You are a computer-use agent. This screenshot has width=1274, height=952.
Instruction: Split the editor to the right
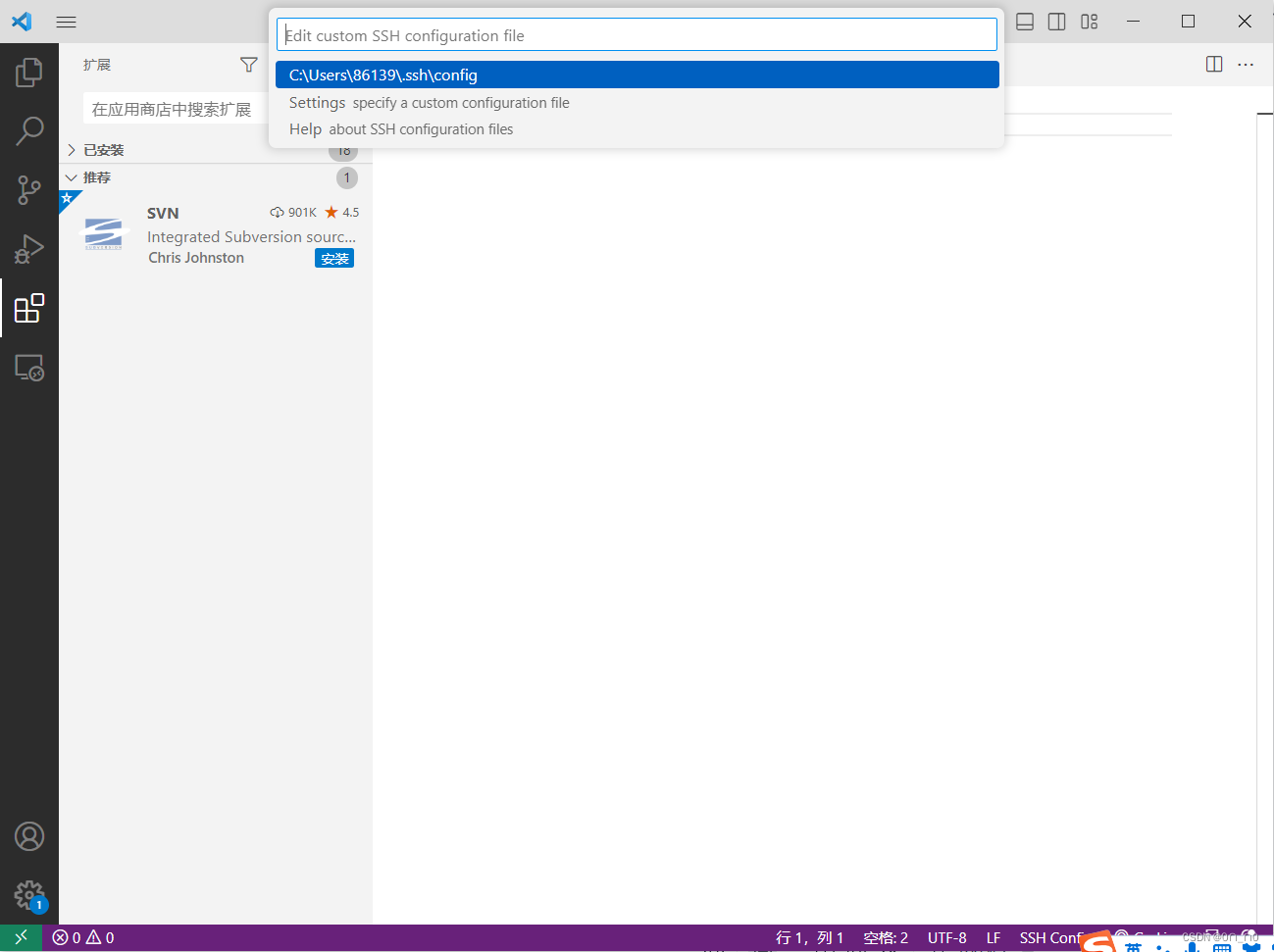[1214, 65]
